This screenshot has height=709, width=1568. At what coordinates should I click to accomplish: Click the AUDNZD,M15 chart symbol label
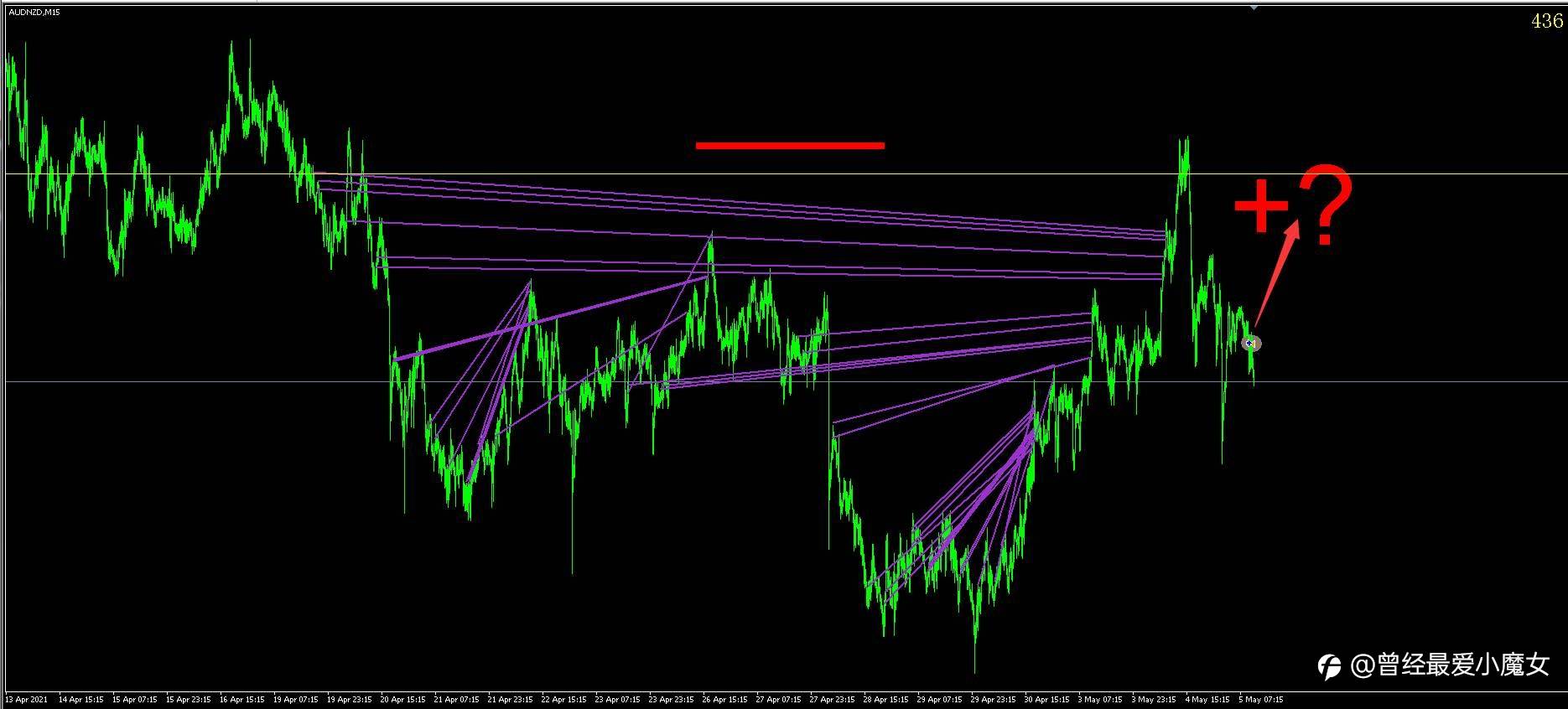(34, 13)
